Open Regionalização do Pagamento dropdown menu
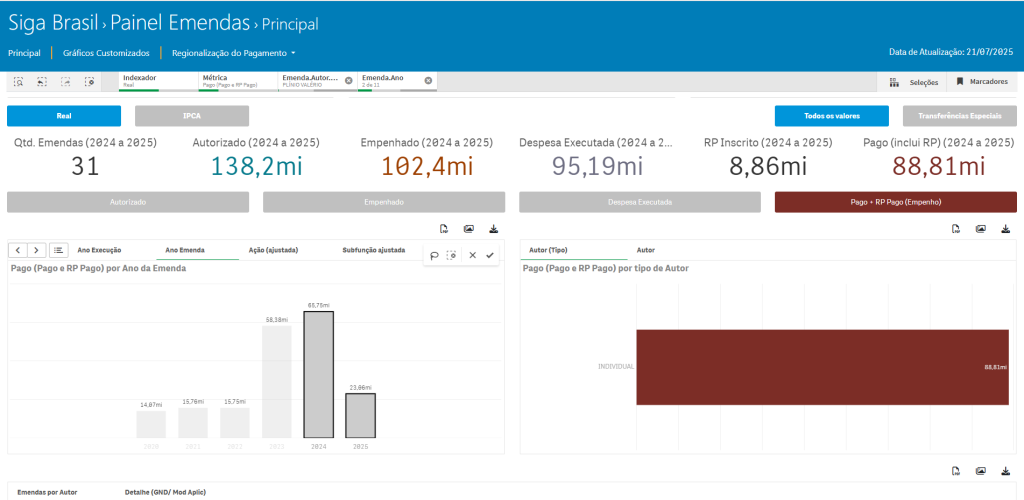Viewport: 1024px width, 500px height. pyautogui.click(x=234, y=52)
